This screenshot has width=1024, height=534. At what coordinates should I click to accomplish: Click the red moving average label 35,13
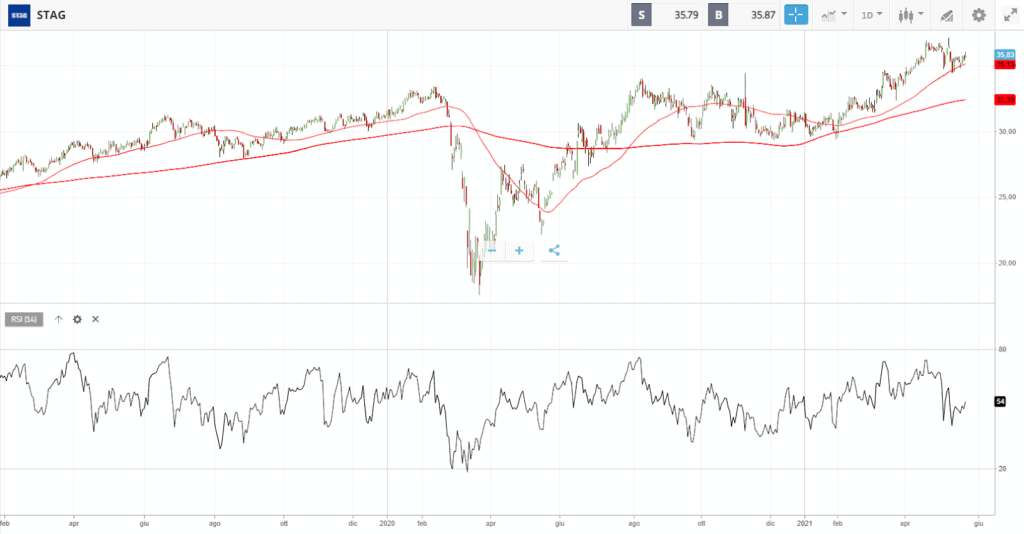coord(1005,64)
